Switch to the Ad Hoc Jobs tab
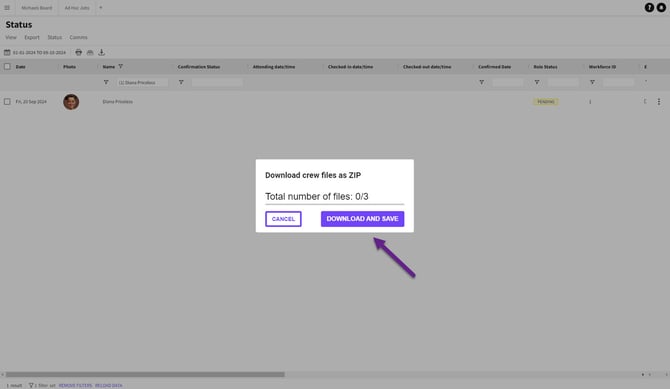Viewport: 670px width, 389px height. click(x=77, y=8)
